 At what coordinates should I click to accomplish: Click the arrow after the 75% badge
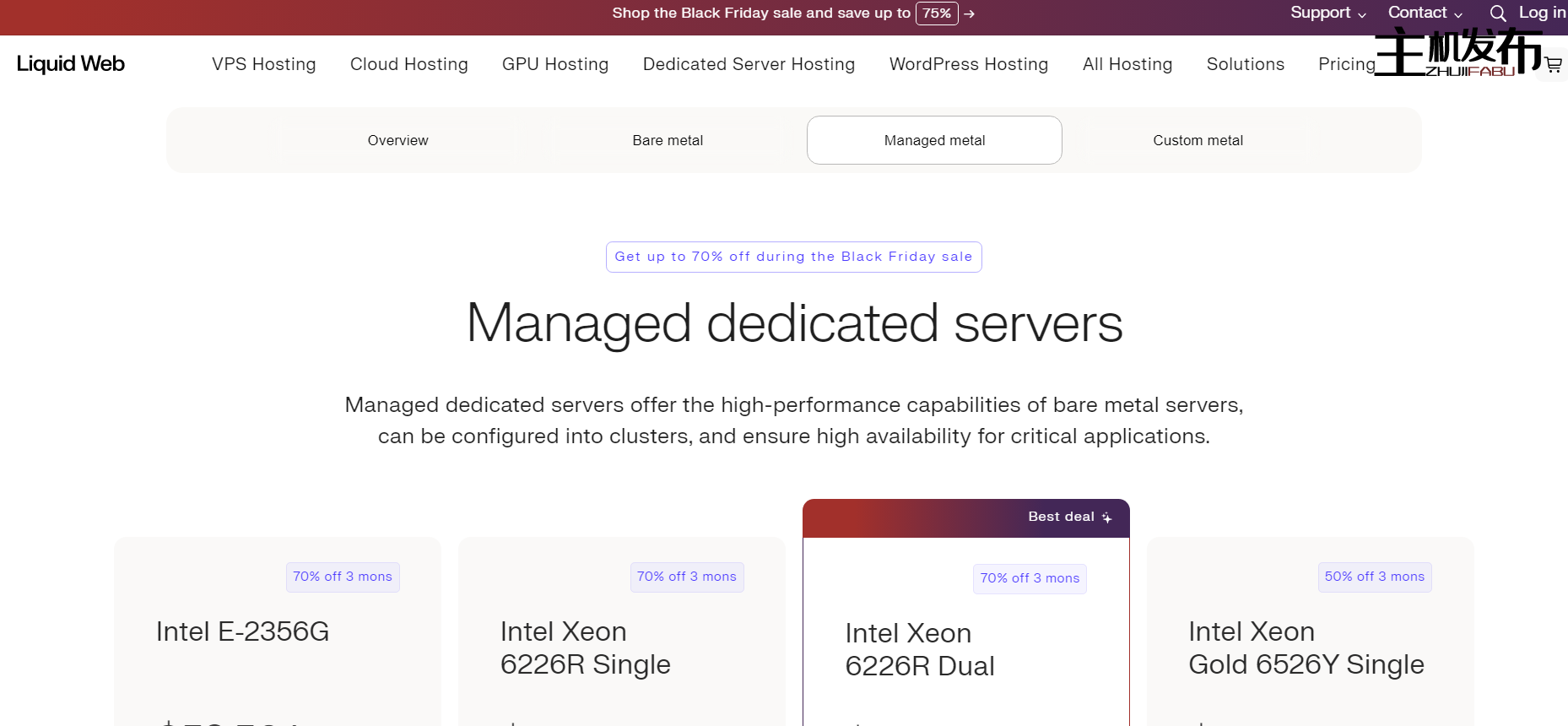tap(970, 14)
